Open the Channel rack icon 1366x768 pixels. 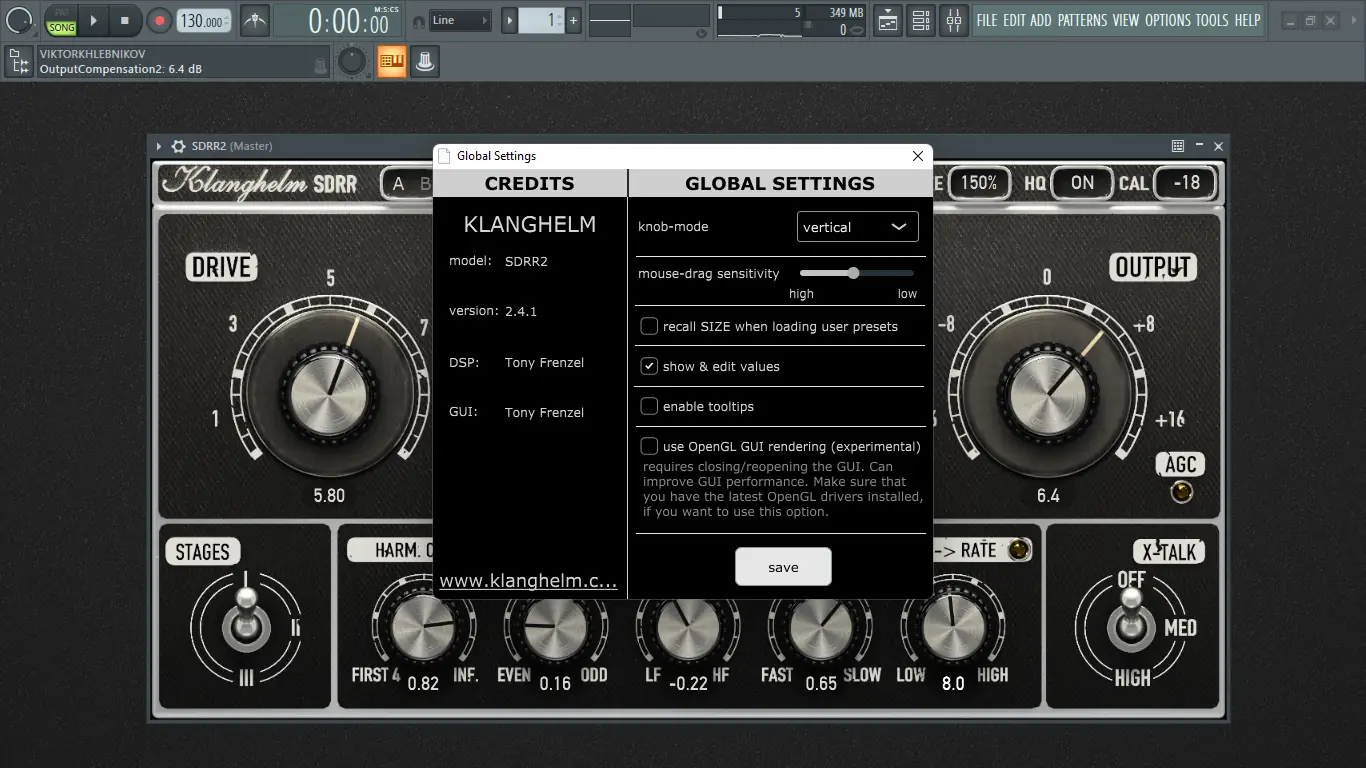pyautogui.click(x=921, y=20)
